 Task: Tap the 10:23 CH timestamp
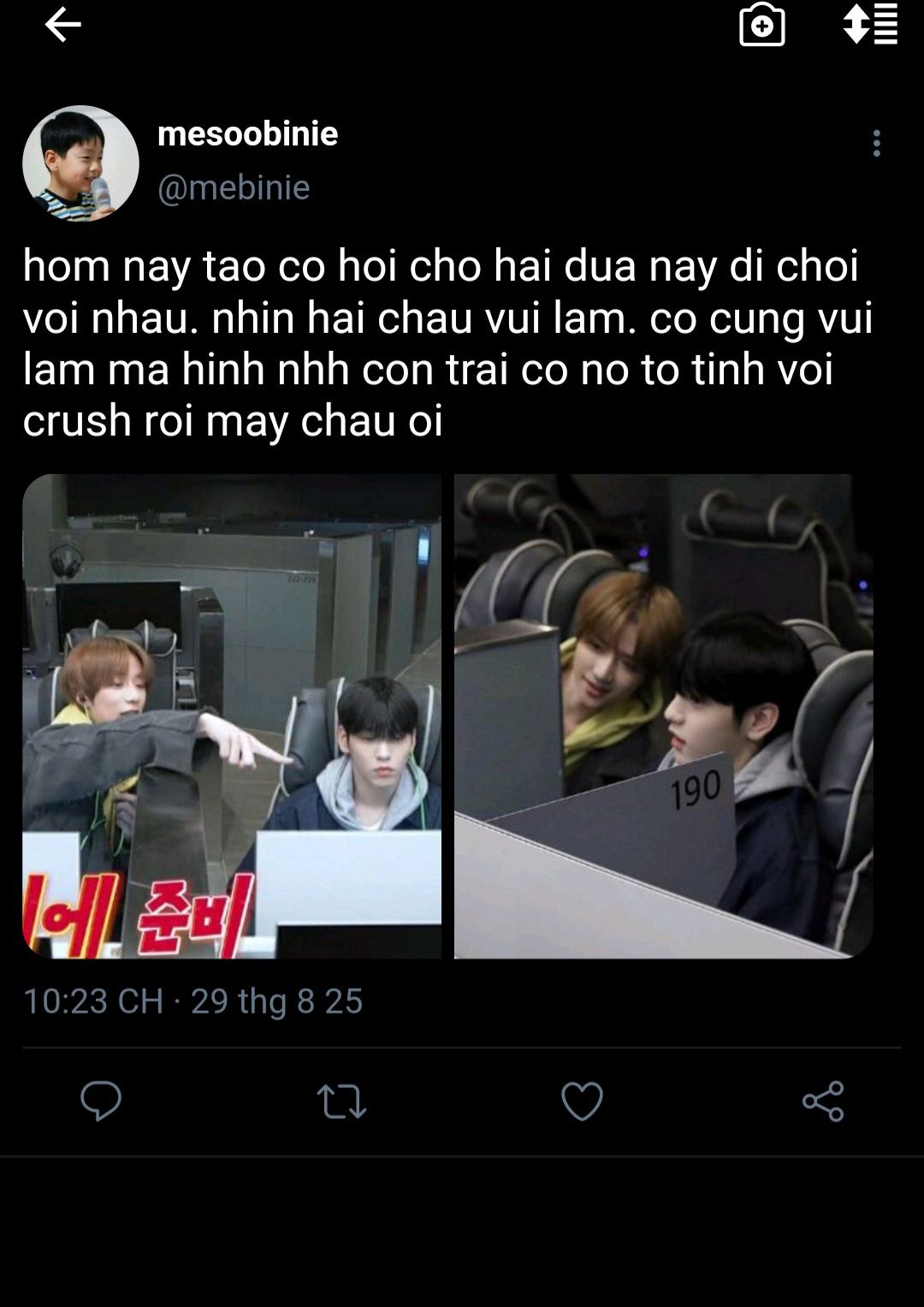tap(93, 1001)
